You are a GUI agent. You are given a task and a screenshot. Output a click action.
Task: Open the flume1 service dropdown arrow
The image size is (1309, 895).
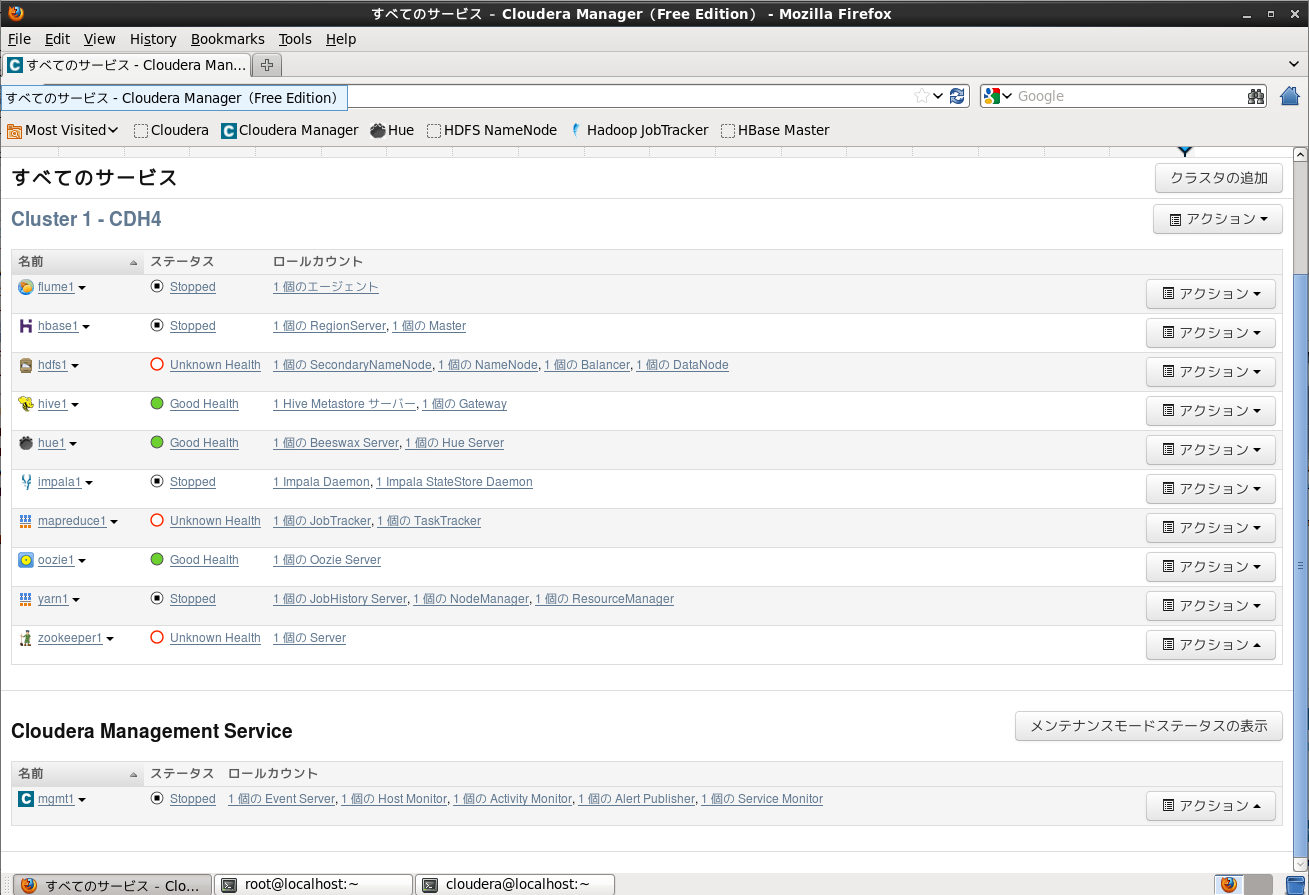pos(82,288)
